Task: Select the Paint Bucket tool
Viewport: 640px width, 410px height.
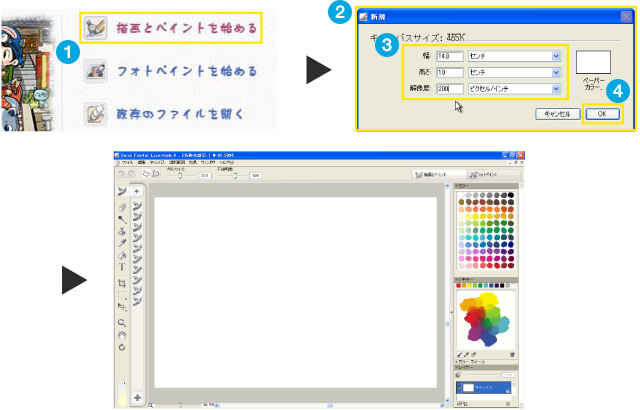Action: (x=122, y=255)
